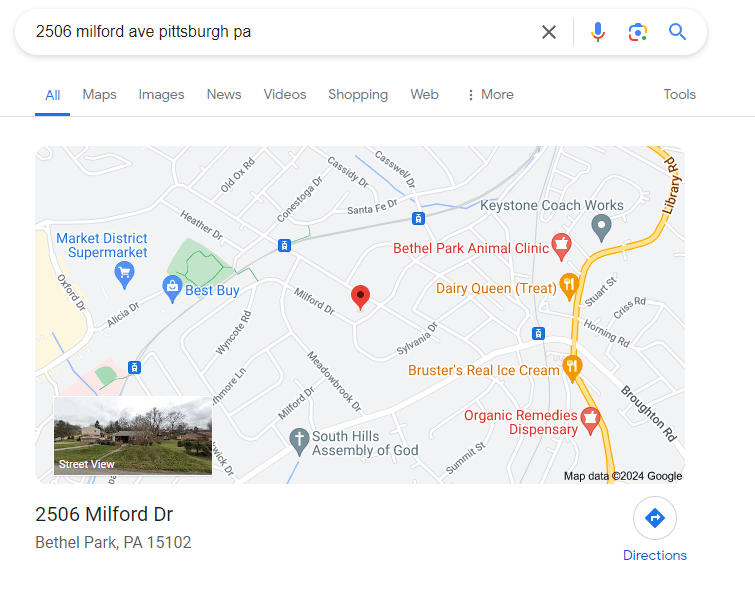Click Dairy Queen restaurant marker
755x595 pixels.
[569, 286]
